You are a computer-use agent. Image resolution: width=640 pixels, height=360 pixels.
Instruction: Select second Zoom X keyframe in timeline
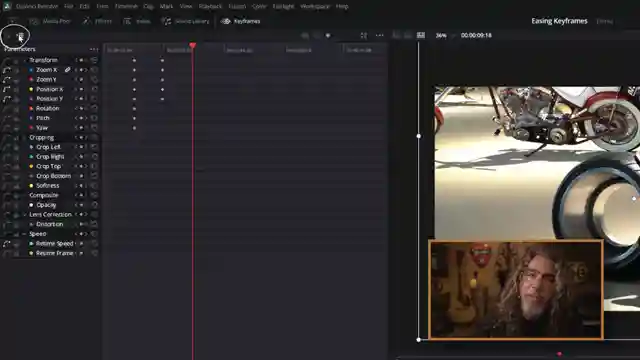(x=162, y=70)
